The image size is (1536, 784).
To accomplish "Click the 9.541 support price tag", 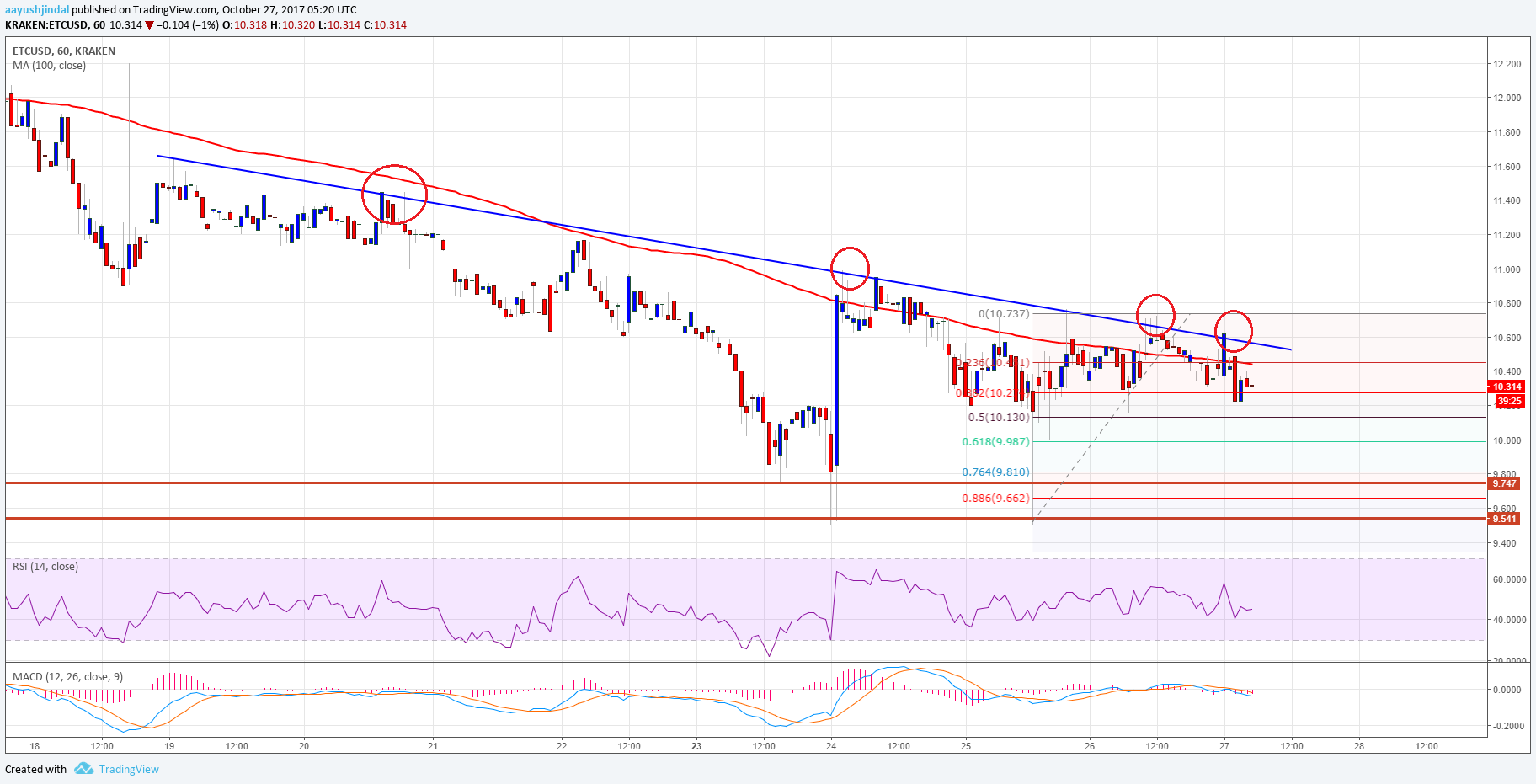I will (1504, 519).
